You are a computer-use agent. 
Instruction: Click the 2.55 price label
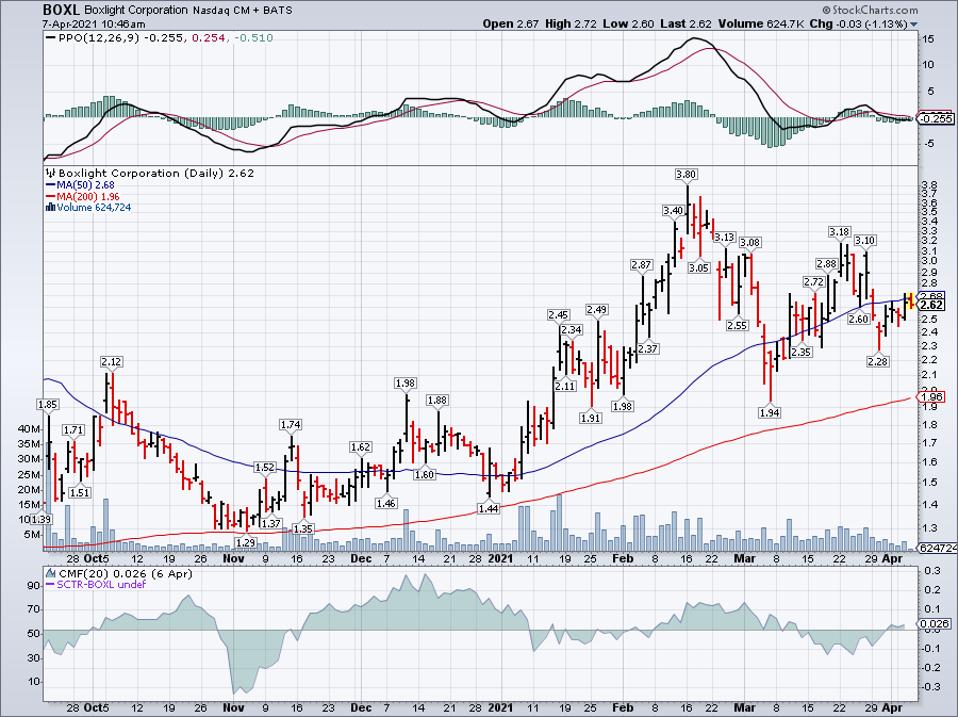click(x=737, y=326)
